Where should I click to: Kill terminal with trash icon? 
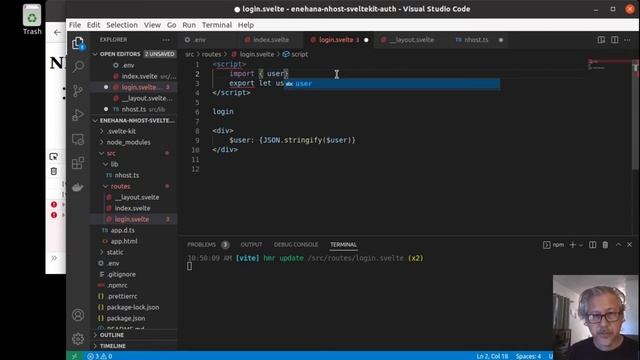[605, 244]
